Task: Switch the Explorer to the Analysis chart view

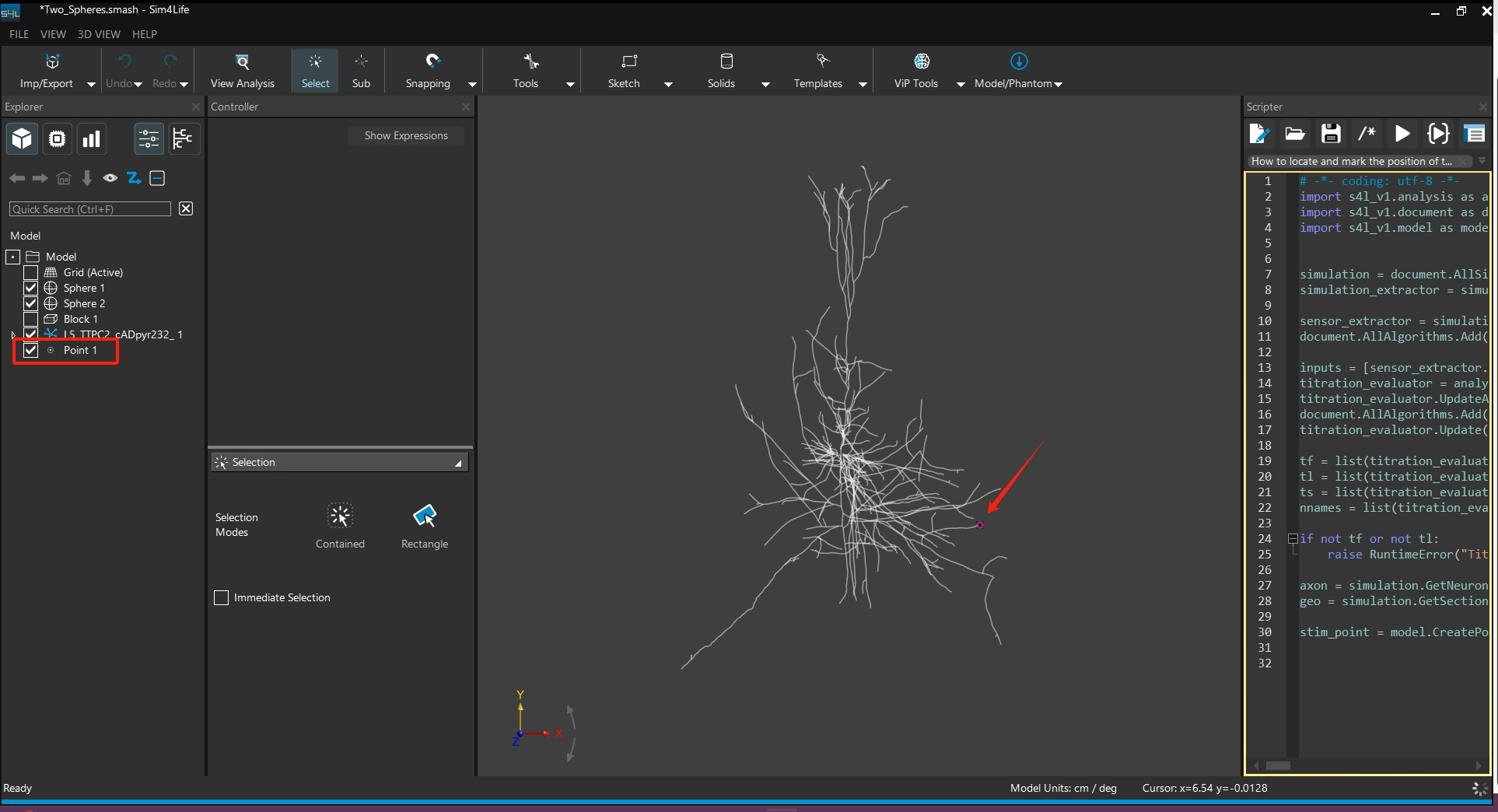Action: [x=92, y=139]
